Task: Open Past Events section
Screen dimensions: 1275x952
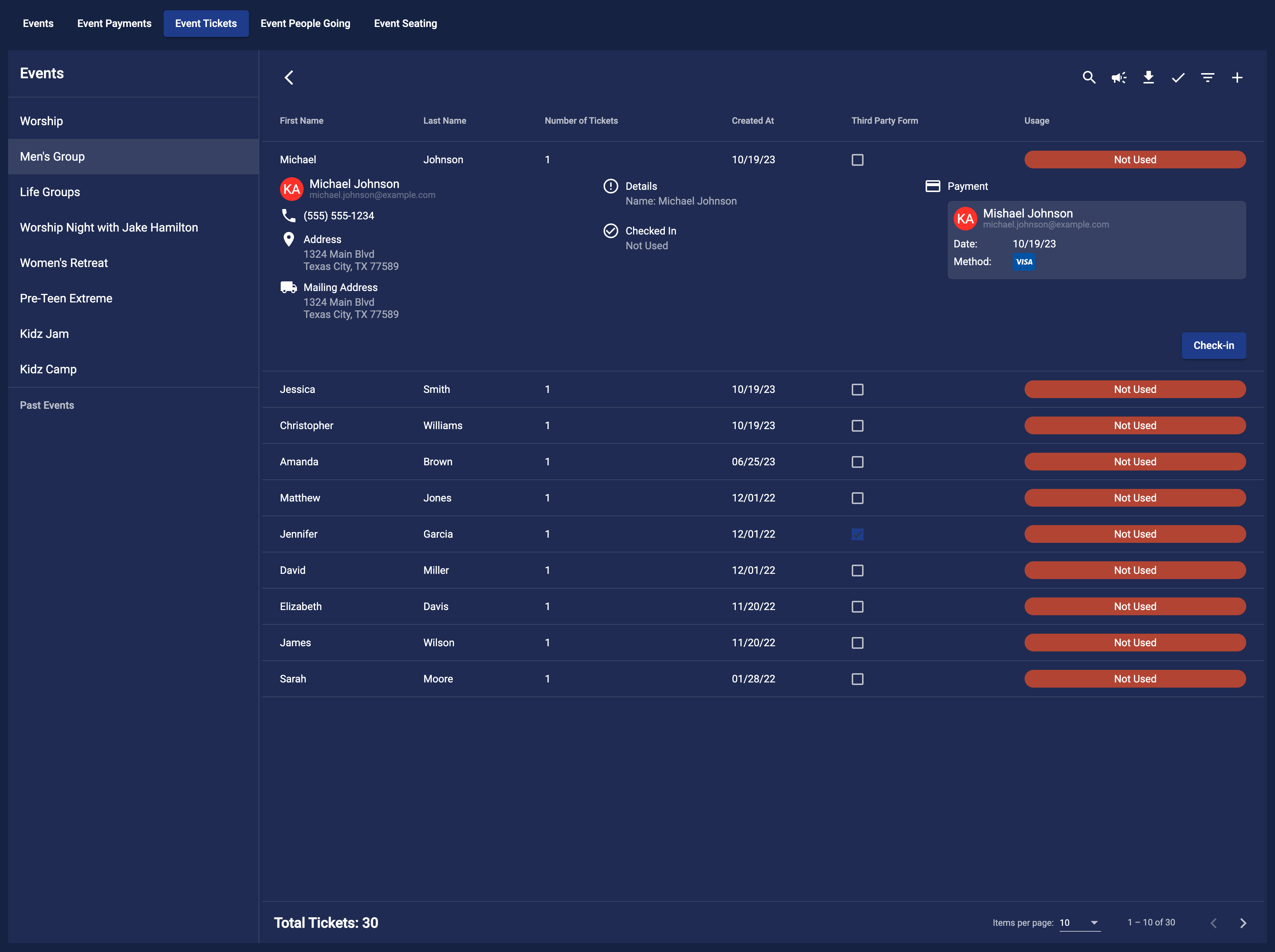Action: 47,405
